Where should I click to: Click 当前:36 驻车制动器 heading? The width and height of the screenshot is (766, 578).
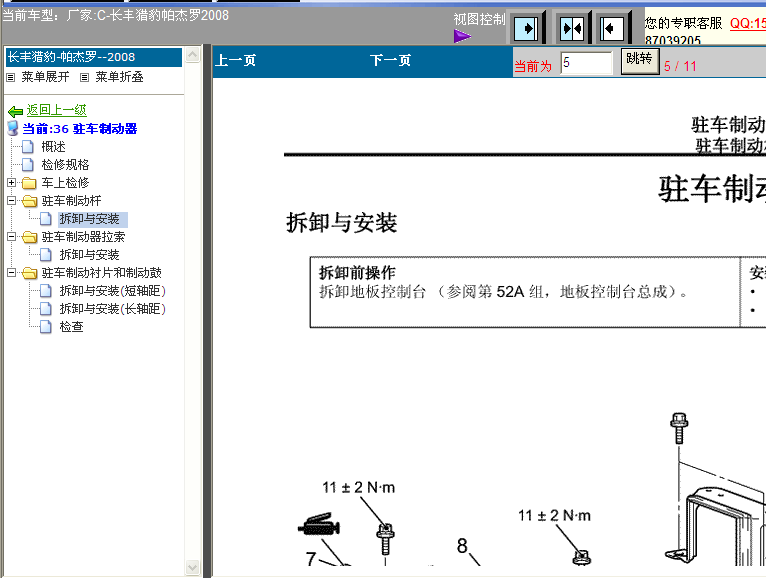pyautogui.click(x=80, y=129)
